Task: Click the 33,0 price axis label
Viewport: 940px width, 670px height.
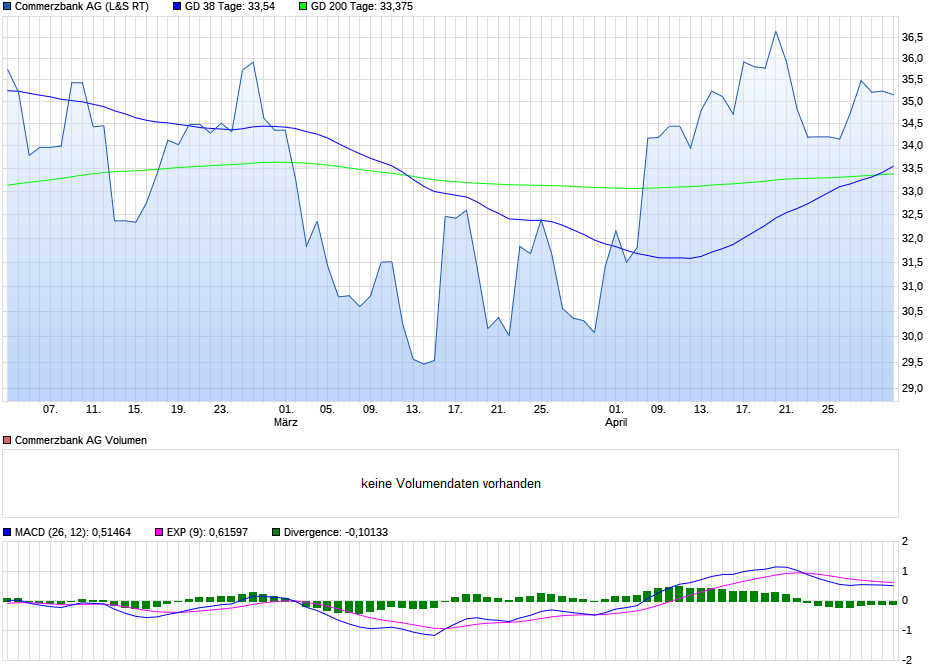Action: (x=912, y=191)
